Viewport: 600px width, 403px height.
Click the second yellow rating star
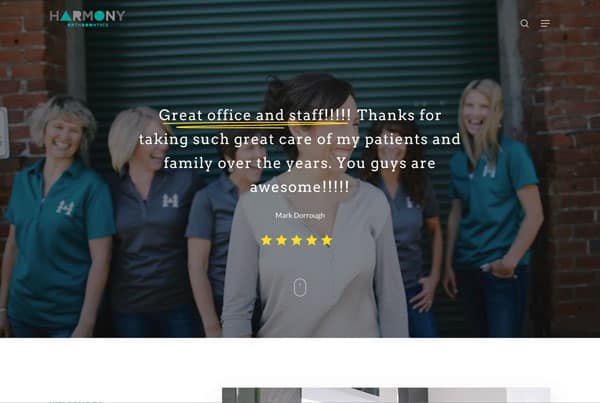coord(281,240)
